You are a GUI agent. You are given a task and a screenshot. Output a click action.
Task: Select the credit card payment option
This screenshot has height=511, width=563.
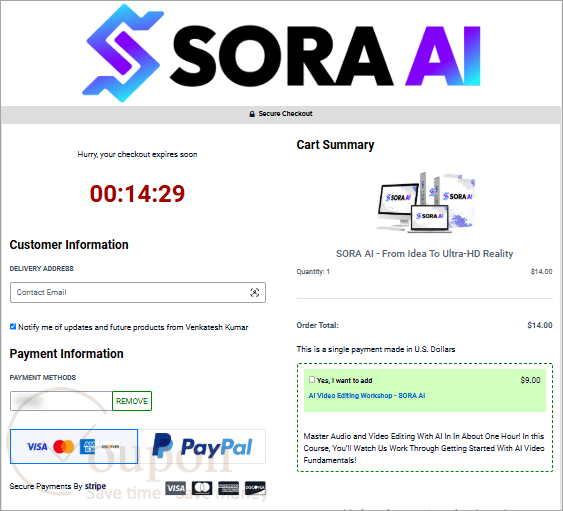pos(74,446)
